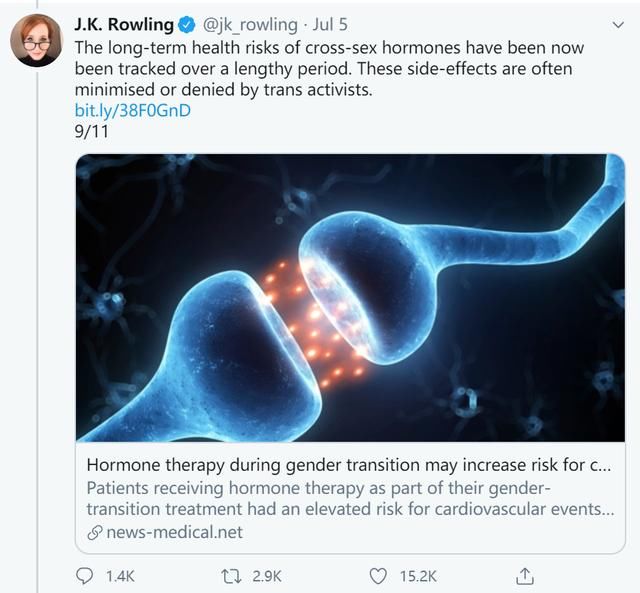Click the 'Hormone therapy during gender transition' headline
This screenshot has width=640, height=593.
tap(348, 465)
